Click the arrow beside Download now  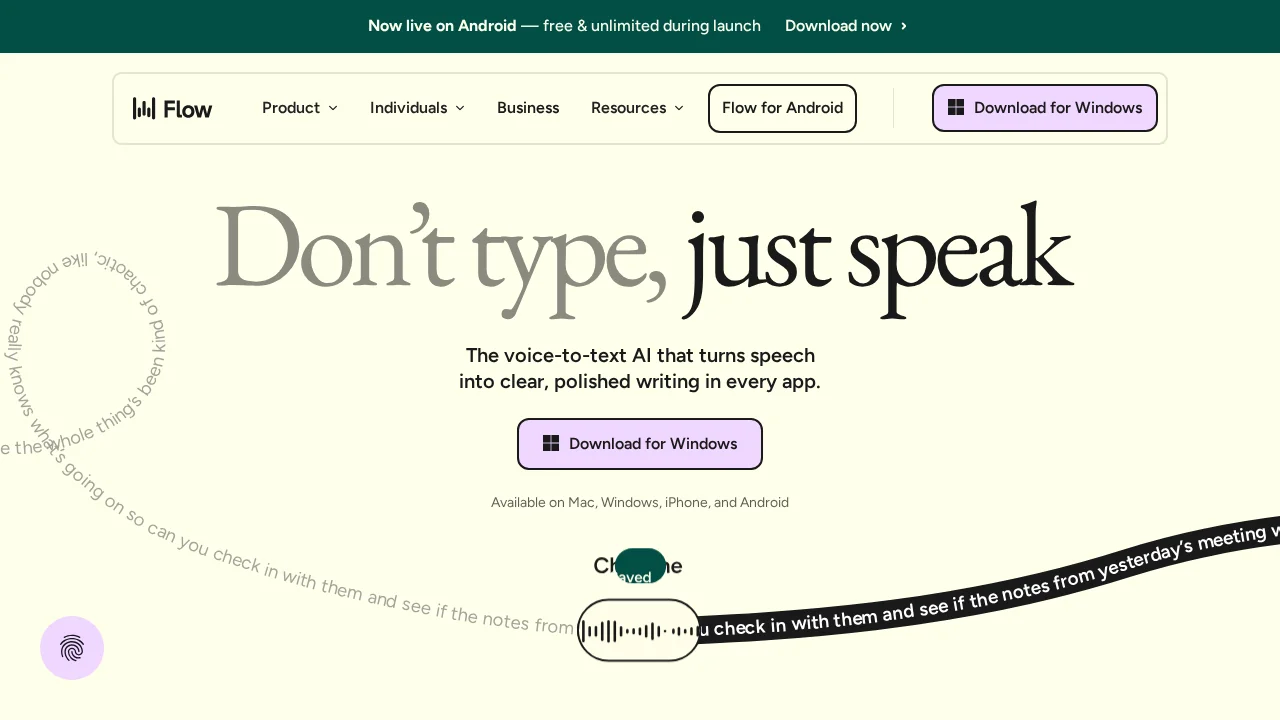[904, 26]
